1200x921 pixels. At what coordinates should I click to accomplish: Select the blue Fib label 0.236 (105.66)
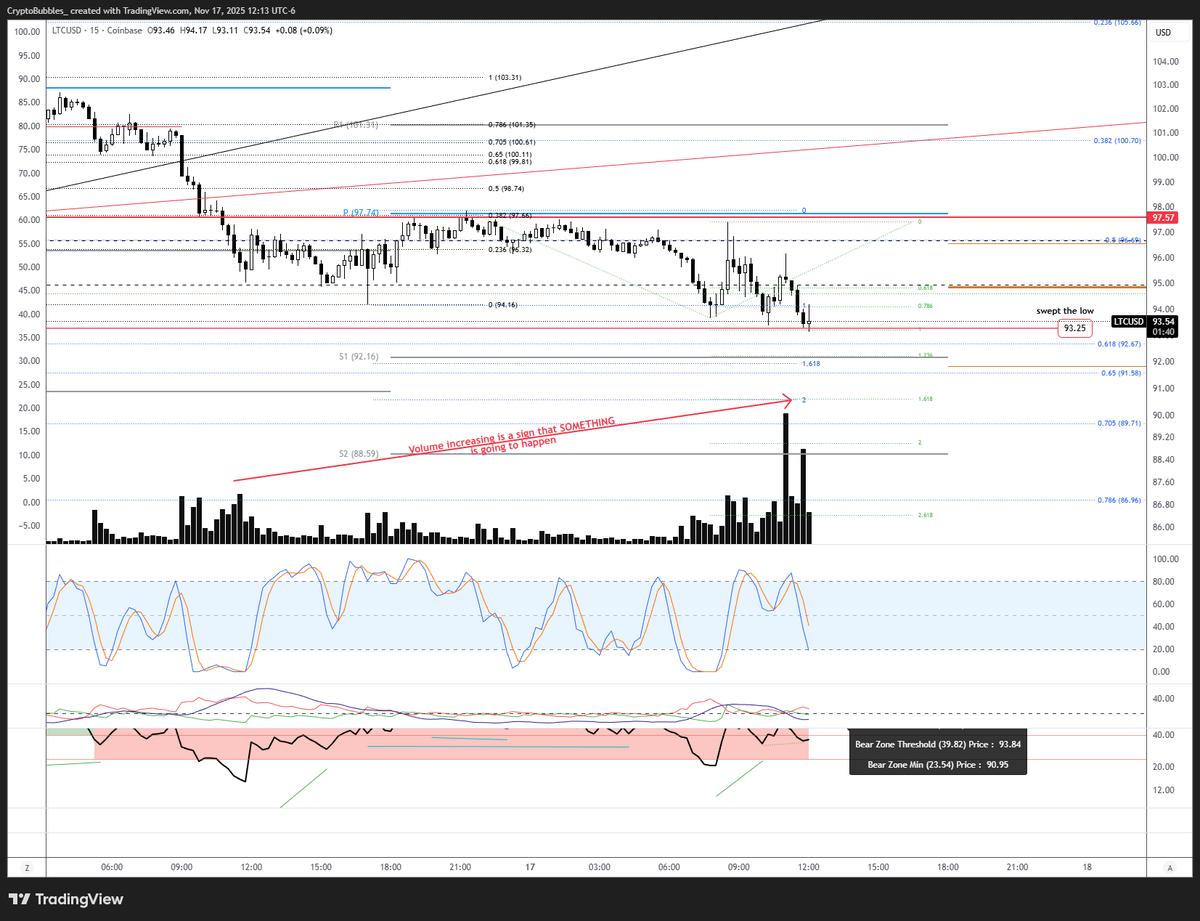(1117, 22)
